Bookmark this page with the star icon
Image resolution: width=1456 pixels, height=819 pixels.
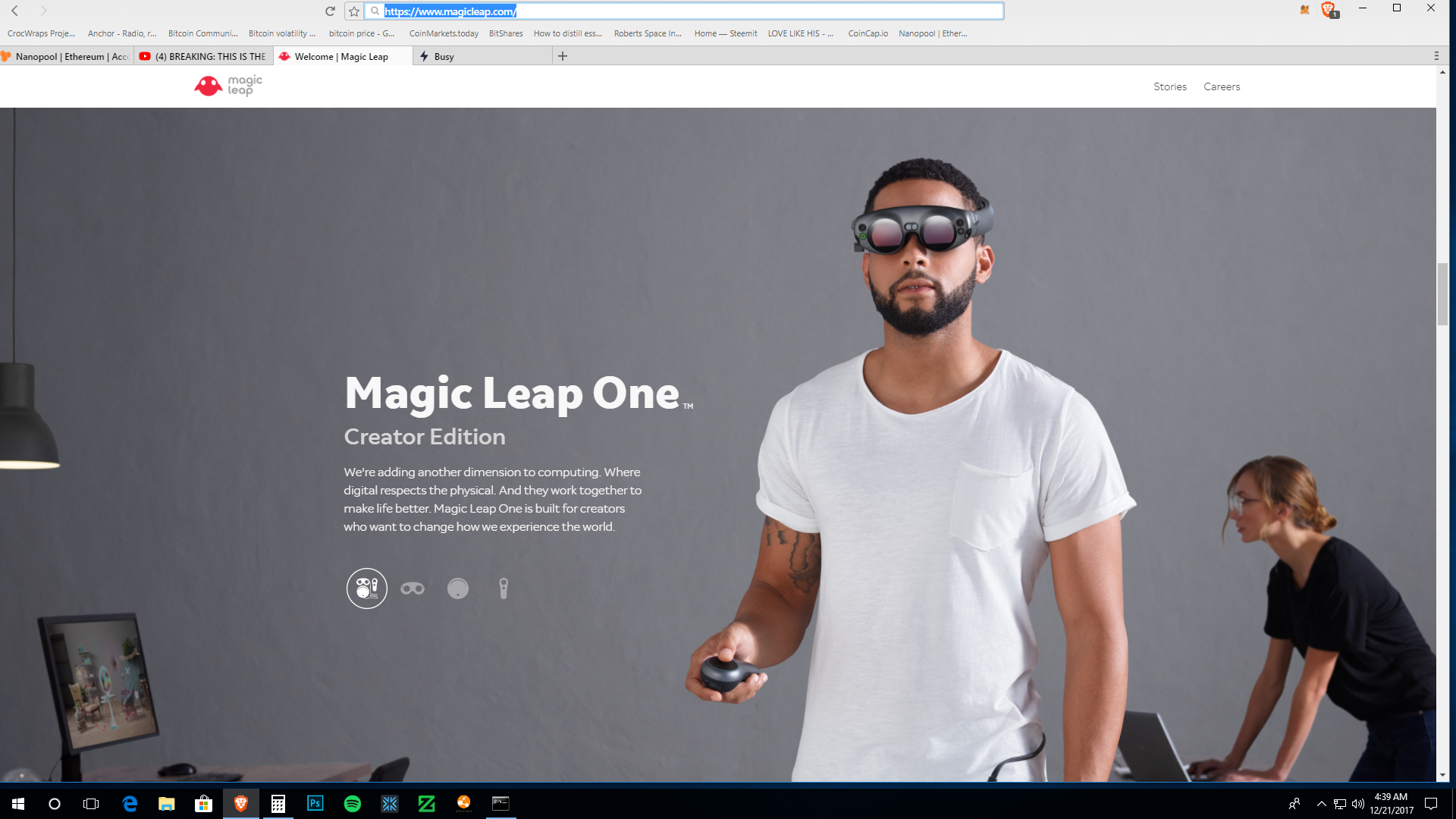click(353, 11)
